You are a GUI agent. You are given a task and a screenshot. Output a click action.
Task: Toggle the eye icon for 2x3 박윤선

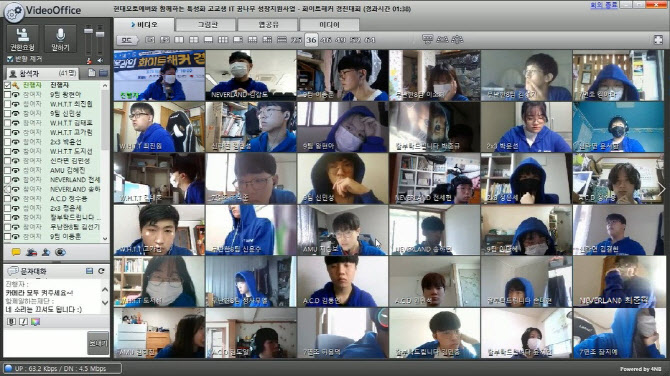(x=16, y=142)
